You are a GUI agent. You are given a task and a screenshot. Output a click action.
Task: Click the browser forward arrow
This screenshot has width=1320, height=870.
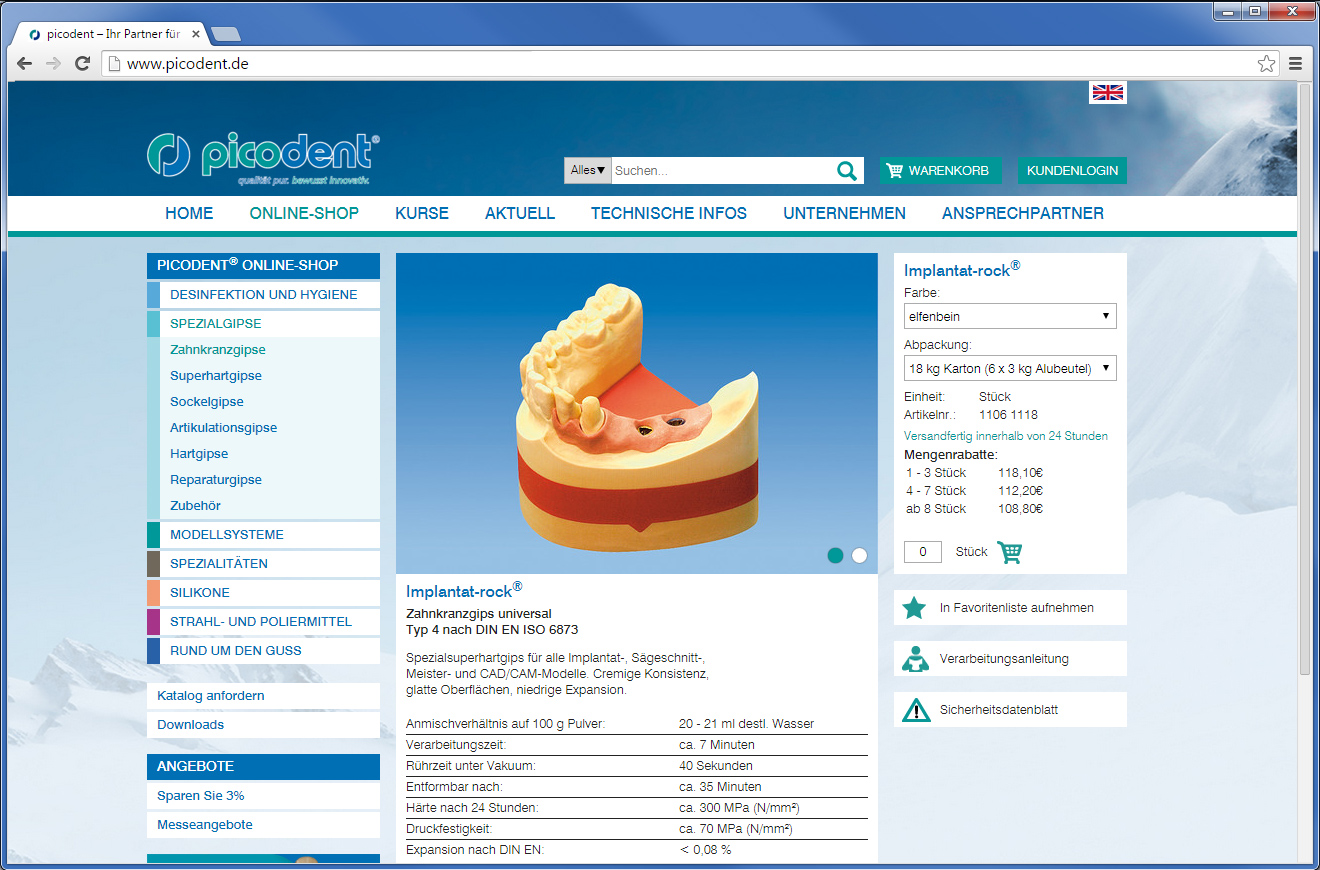[53, 63]
